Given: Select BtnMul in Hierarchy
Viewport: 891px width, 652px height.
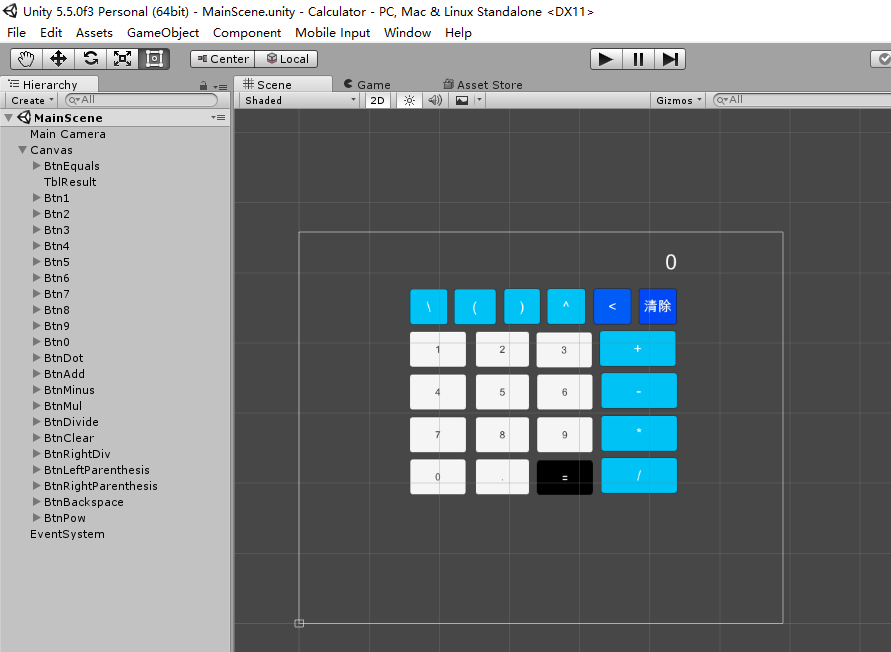Looking at the screenshot, I should point(63,406).
